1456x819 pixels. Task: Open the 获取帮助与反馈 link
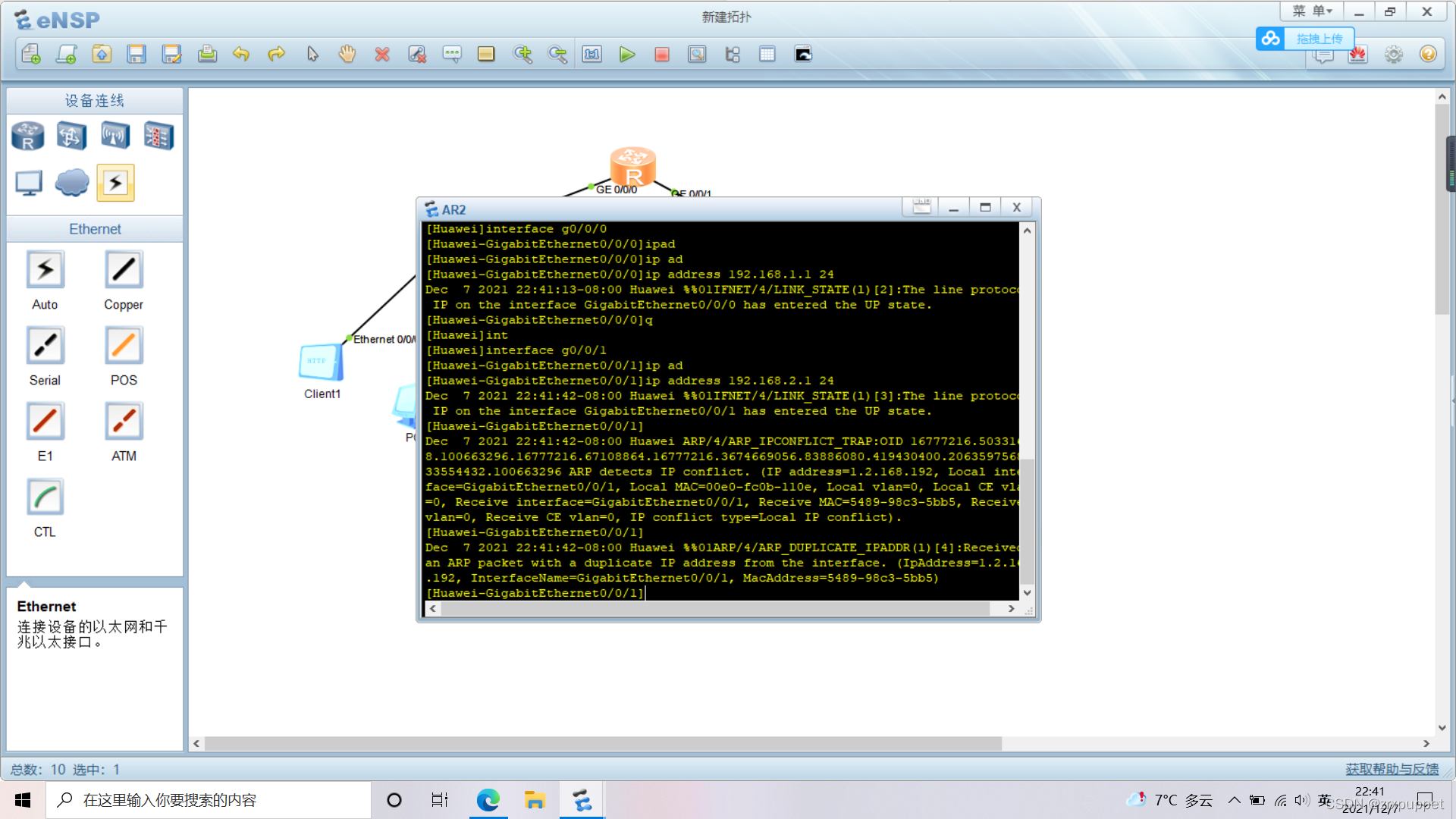pyautogui.click(x=1392, y=769)
